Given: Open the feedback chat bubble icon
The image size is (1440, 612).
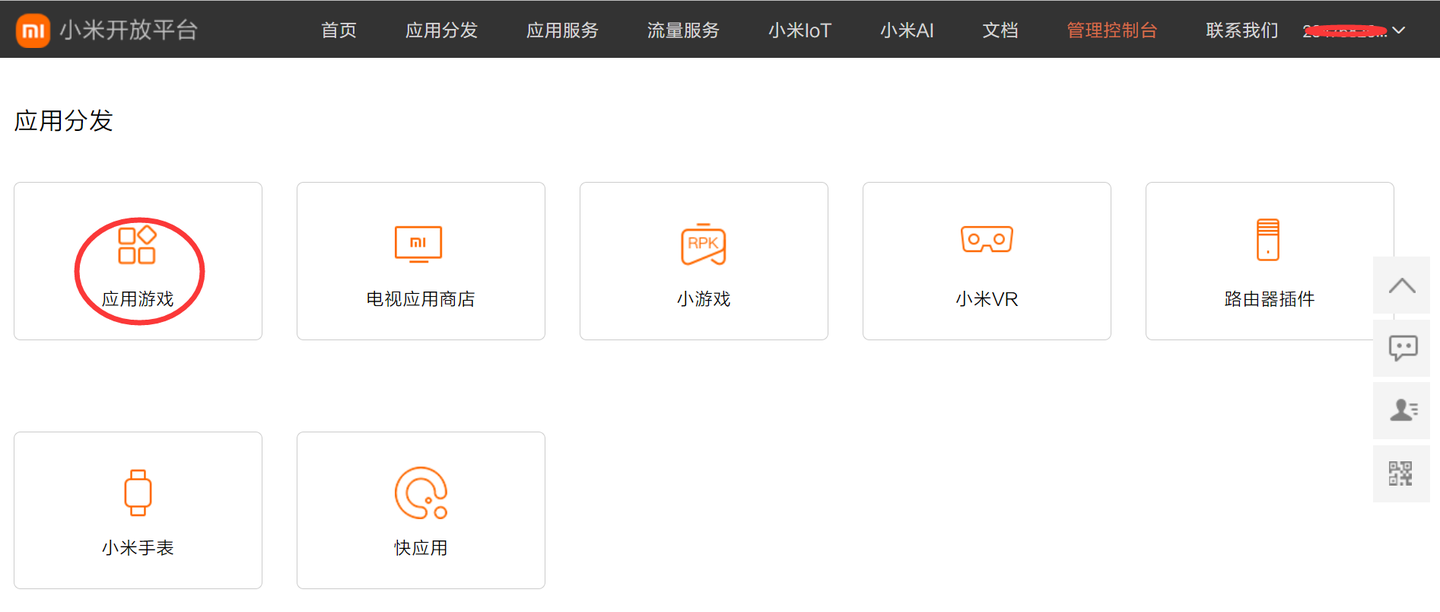Looking at the screenshot, I should click(x=1401, y=348).
